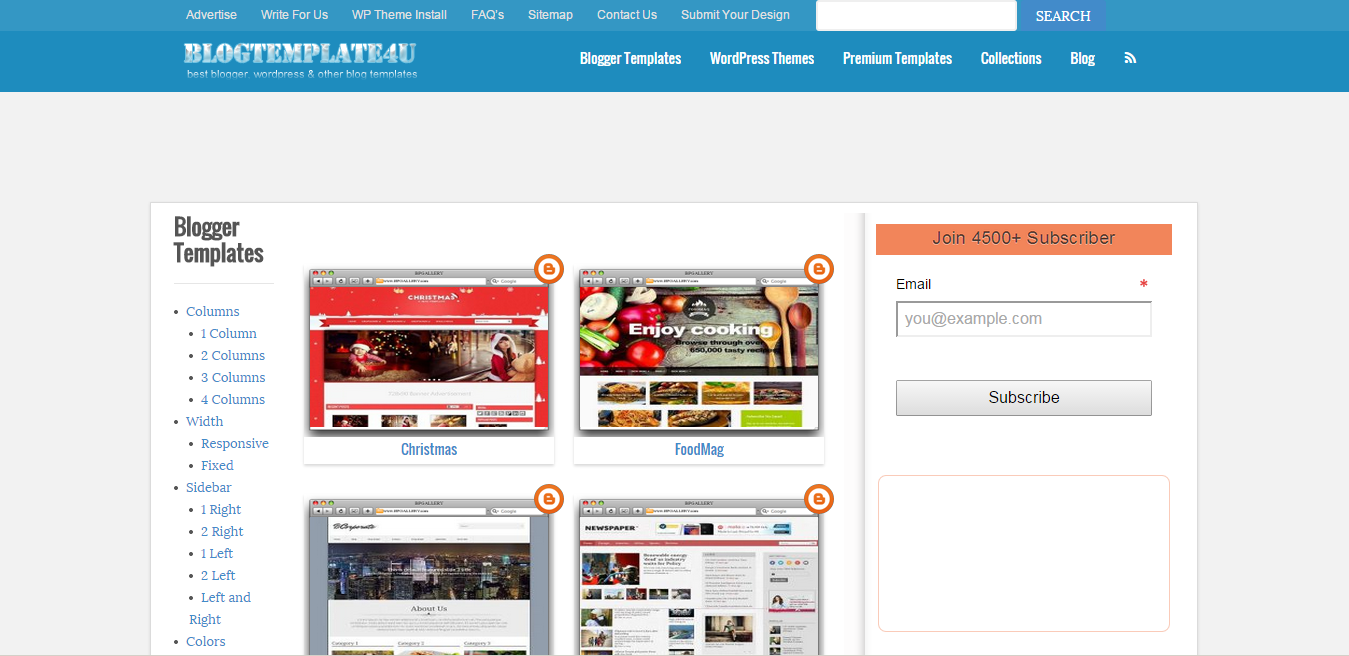The width and height of the screenshot is (1349, 656).
Task: Click the Join 4500+ Subscriber banner
Action: pos(1024,238)
